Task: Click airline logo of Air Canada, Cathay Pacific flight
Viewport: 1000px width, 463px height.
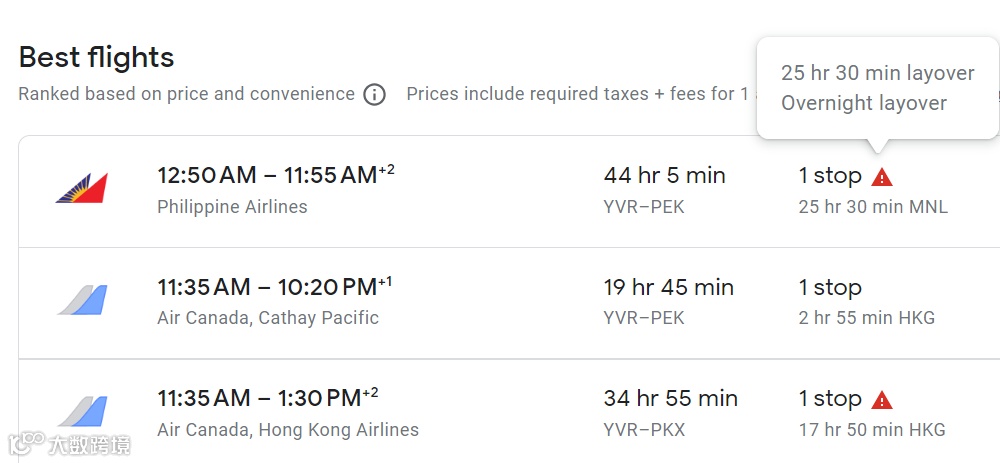Action: coord(81,300)
